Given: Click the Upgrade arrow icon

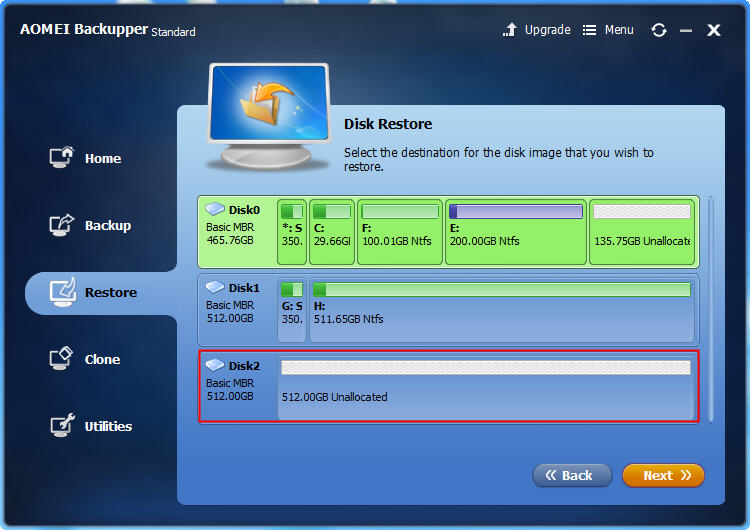Looking at the screenshot, I should pos(510,30).
